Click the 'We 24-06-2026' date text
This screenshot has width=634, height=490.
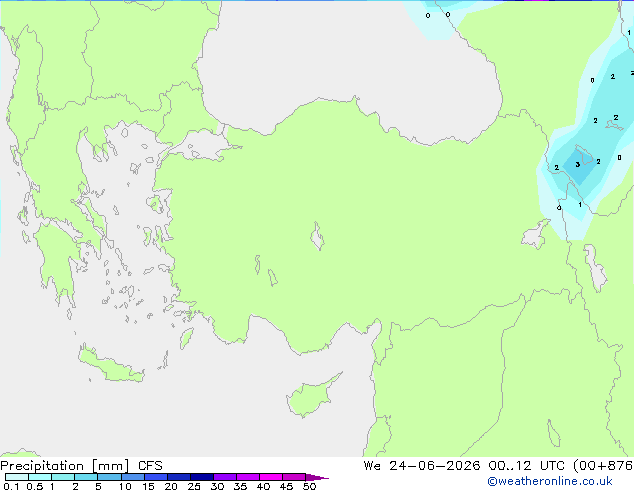pos(422,466)
